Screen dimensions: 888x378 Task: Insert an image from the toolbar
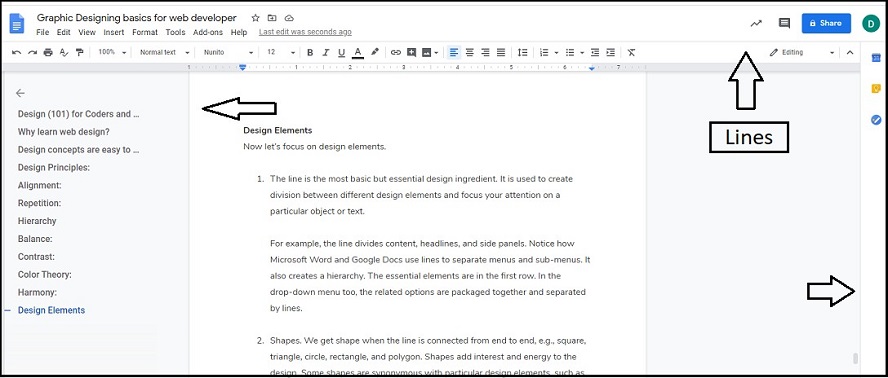pos(427,53)
